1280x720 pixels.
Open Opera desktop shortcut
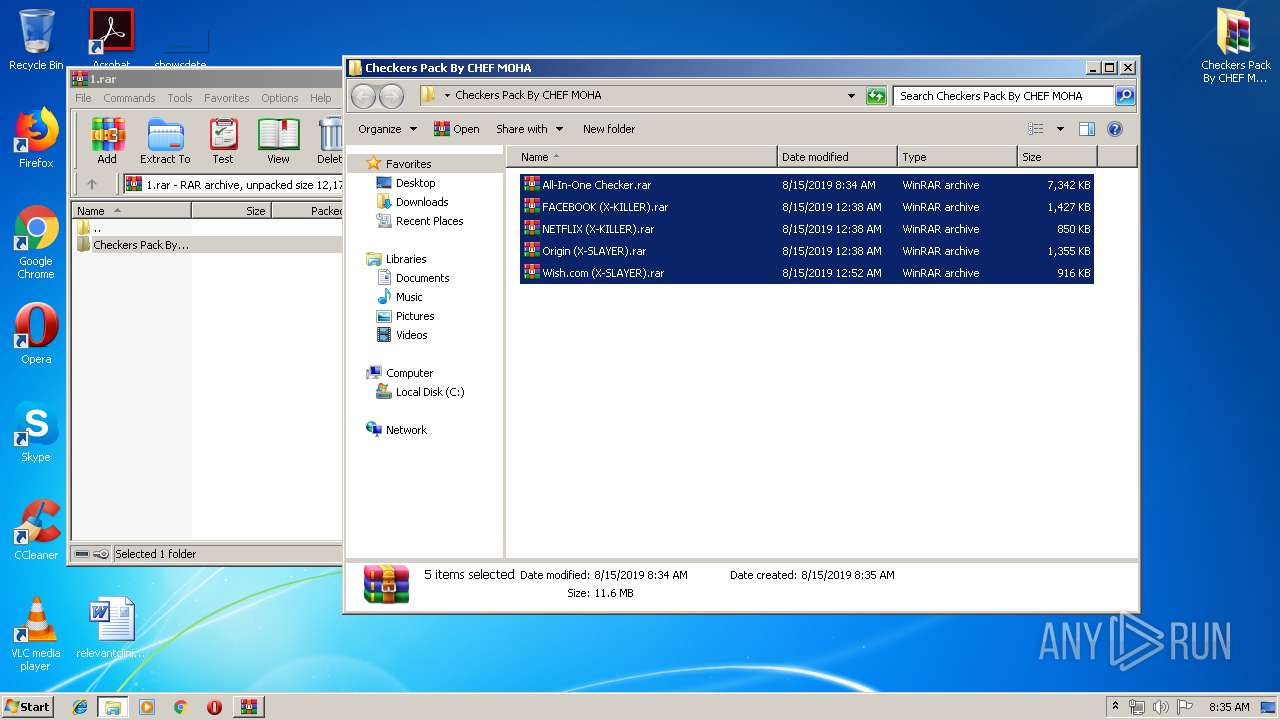click(36, 334)
